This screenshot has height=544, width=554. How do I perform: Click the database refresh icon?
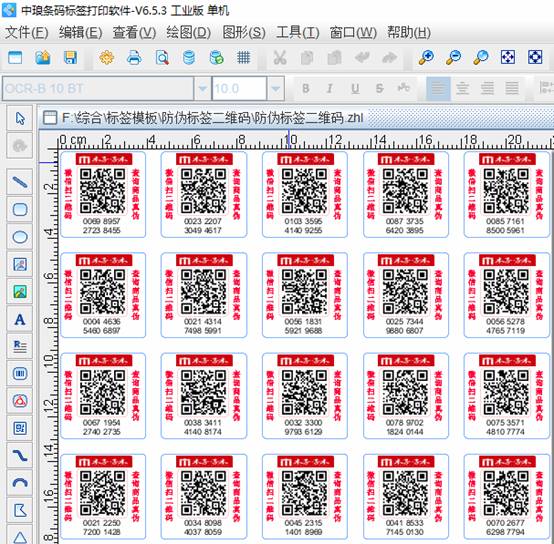(x=217, y=57)
